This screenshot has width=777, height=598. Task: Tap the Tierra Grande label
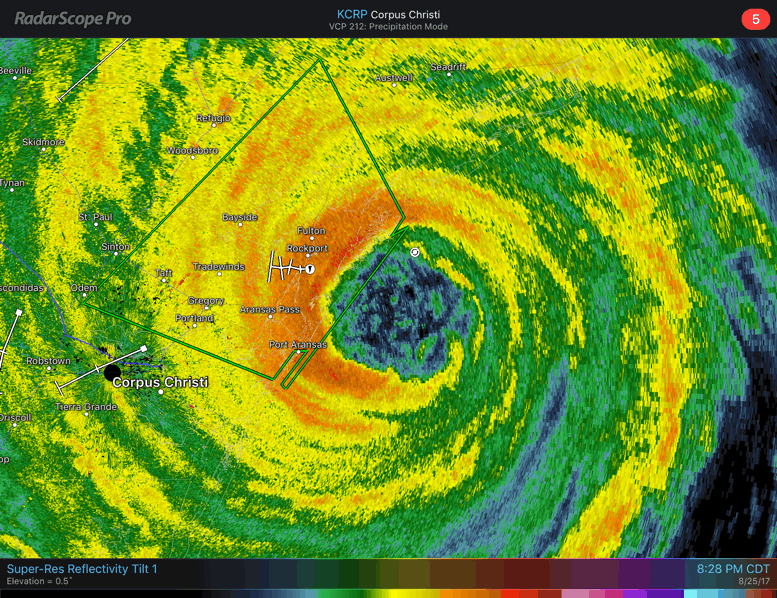[x=86, y=407]
